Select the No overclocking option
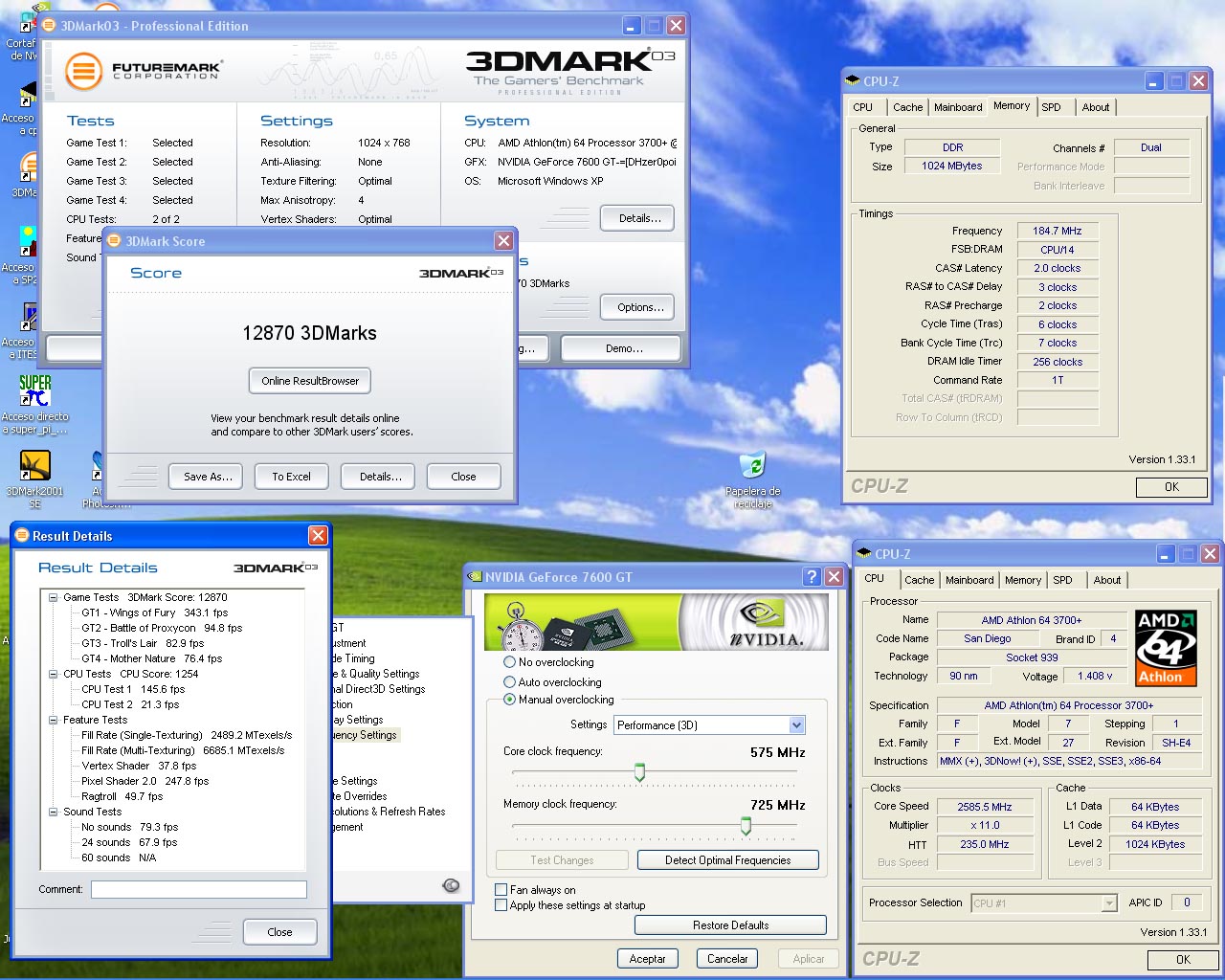This screenshot has width=1225, height=980. (510, 662)
